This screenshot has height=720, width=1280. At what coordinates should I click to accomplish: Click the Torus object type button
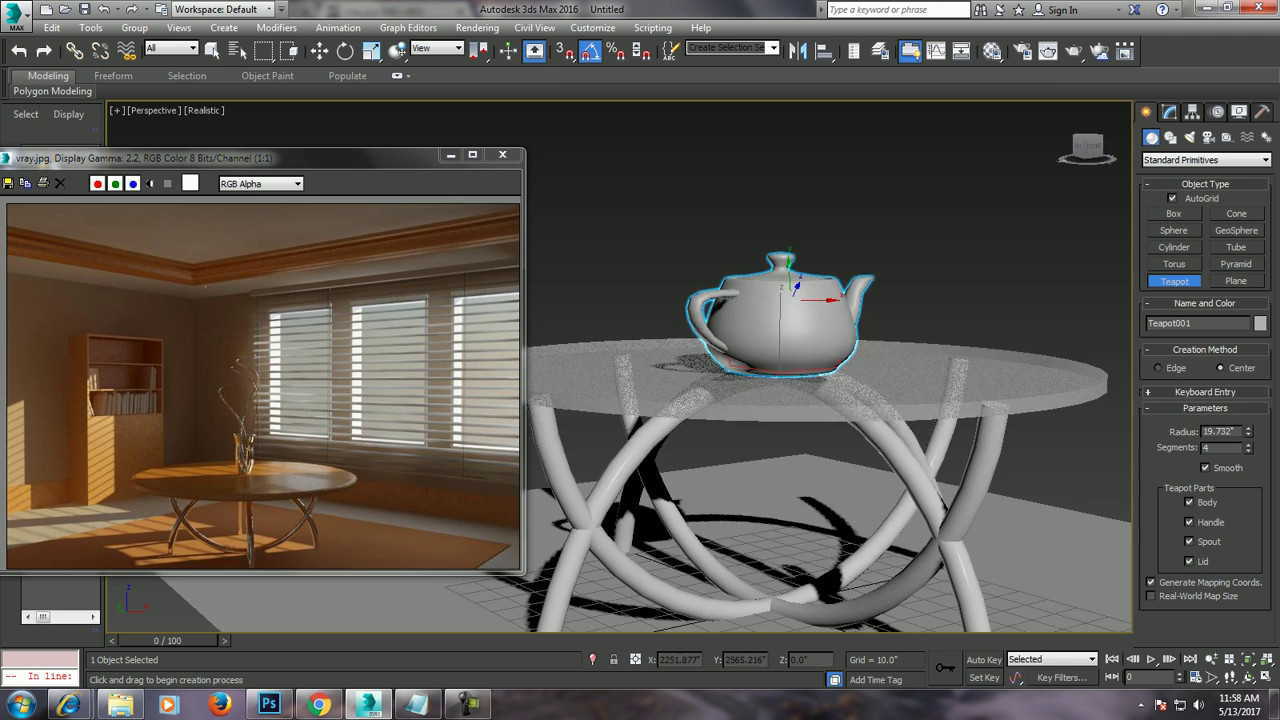tap(1174, 264)
